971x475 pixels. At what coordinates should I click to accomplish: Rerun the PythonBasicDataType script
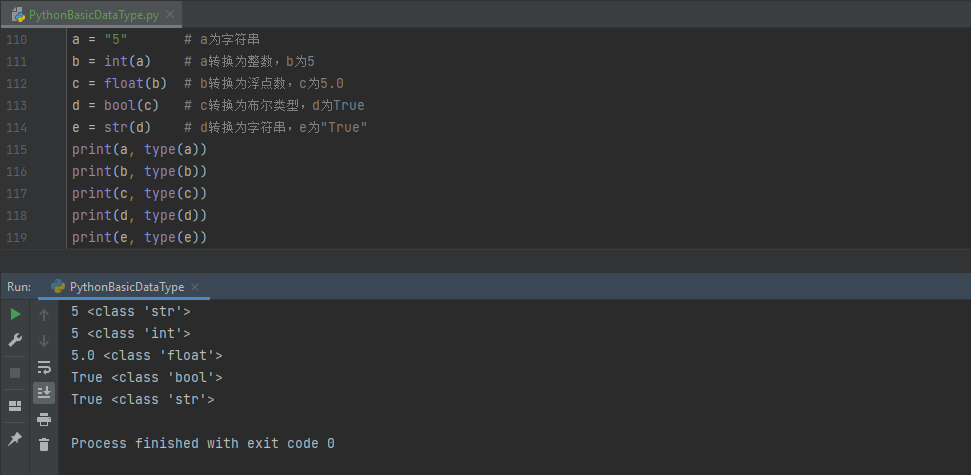[15, 314]
